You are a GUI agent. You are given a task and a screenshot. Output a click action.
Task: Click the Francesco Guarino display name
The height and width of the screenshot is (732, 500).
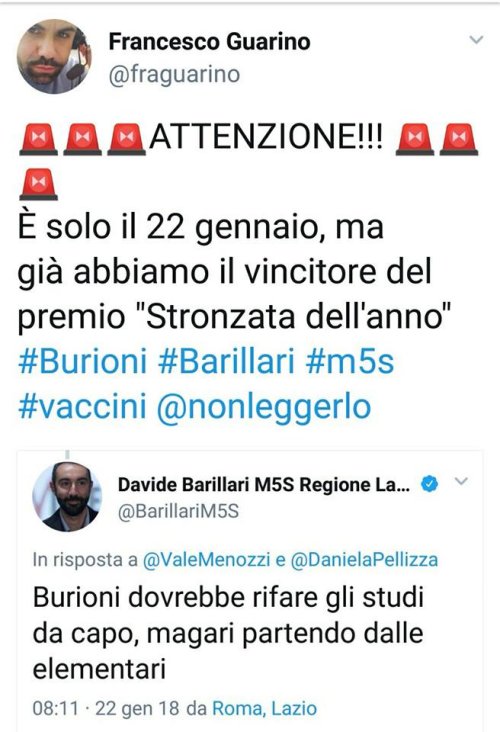point(210,42)
